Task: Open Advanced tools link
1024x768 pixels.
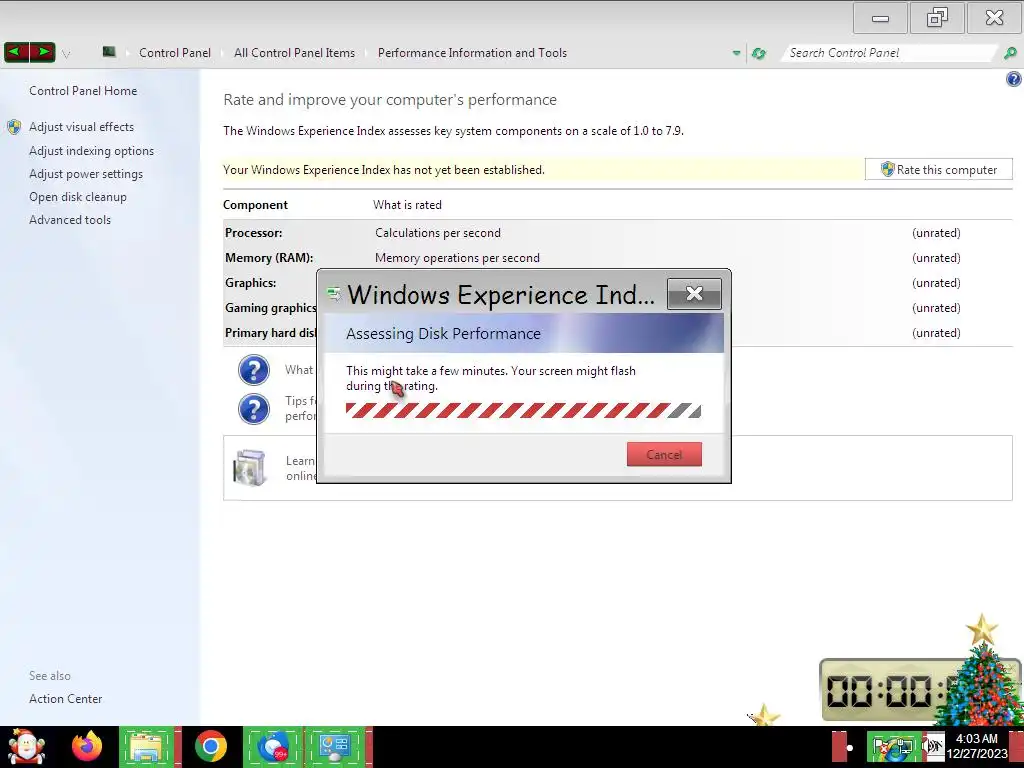Action: (70, 219)
